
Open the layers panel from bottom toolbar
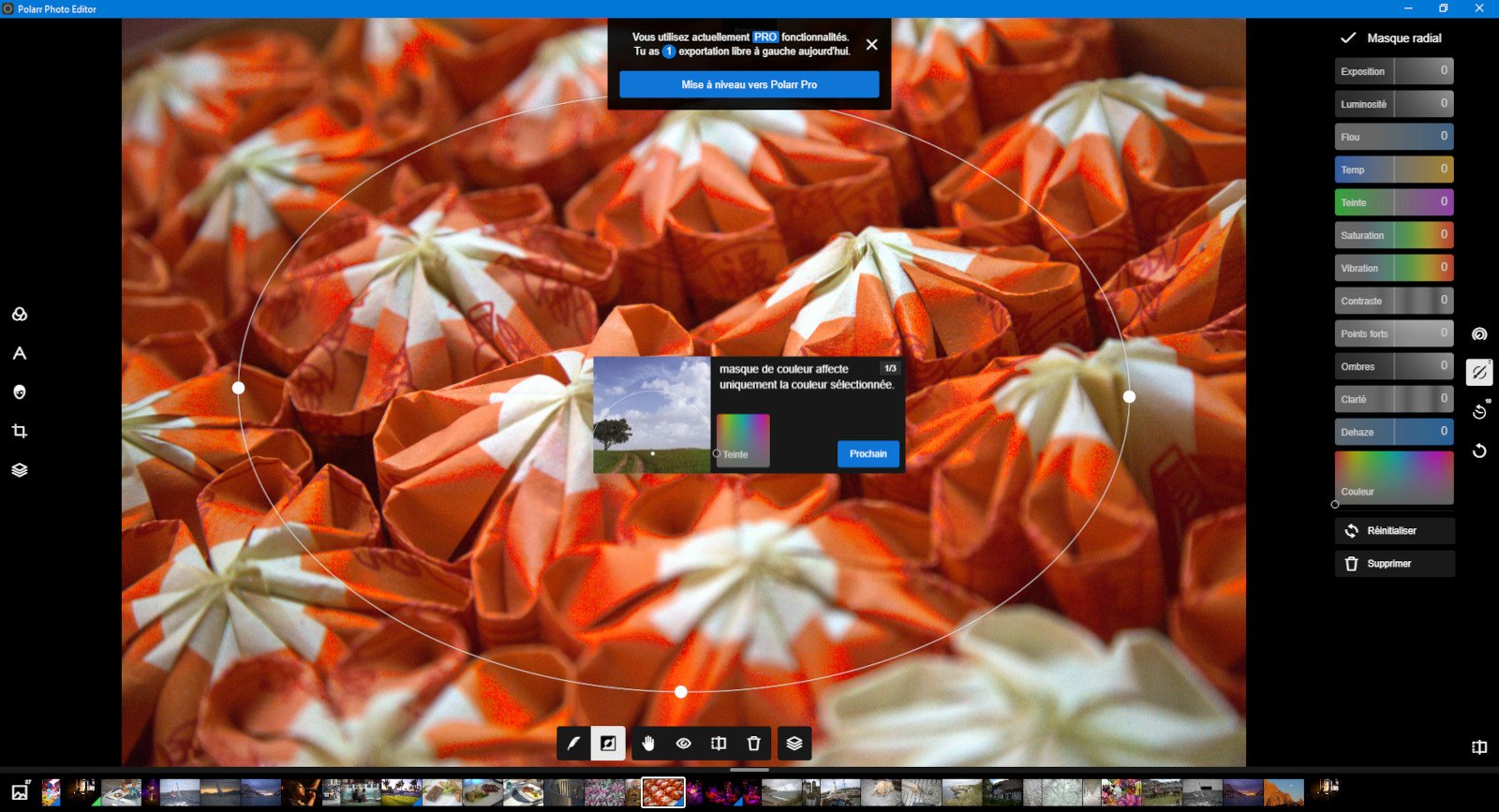point(794,744)
